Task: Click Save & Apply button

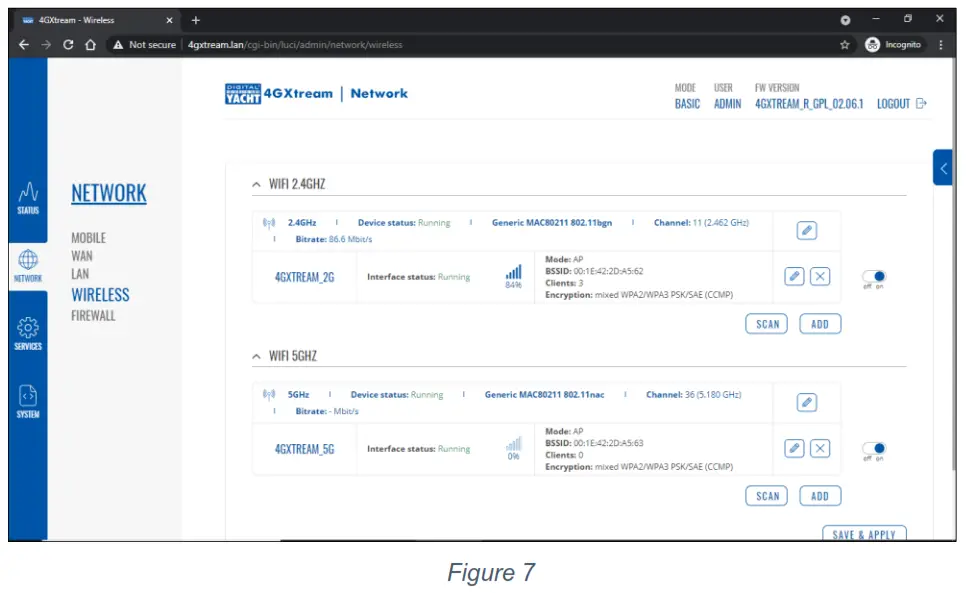Action: tap(864, 534)
